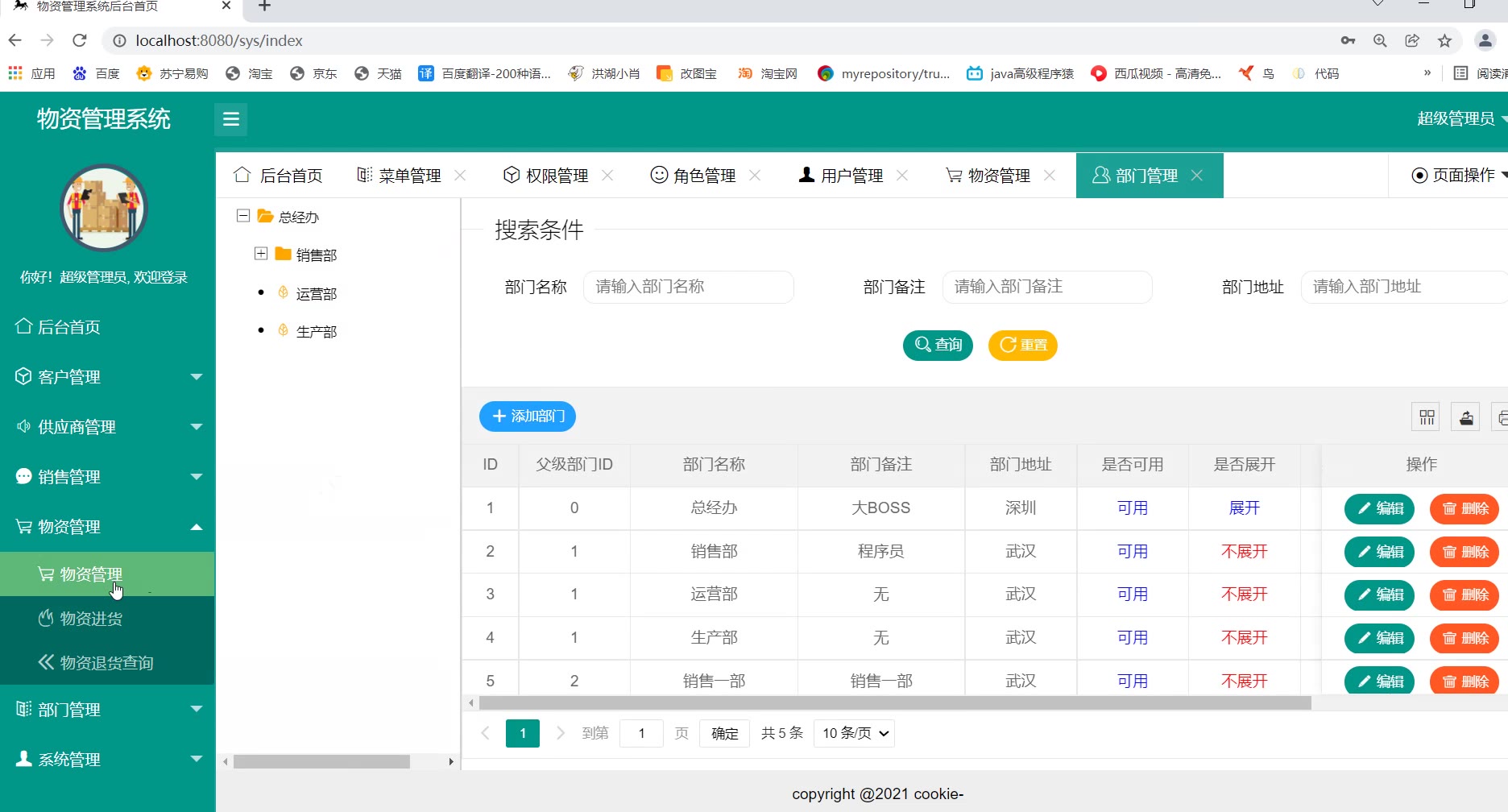Click the hamburger sidebar collapse icon
Screen dimensions: 1508x812
pyautogui.click(x=231, y=119)
